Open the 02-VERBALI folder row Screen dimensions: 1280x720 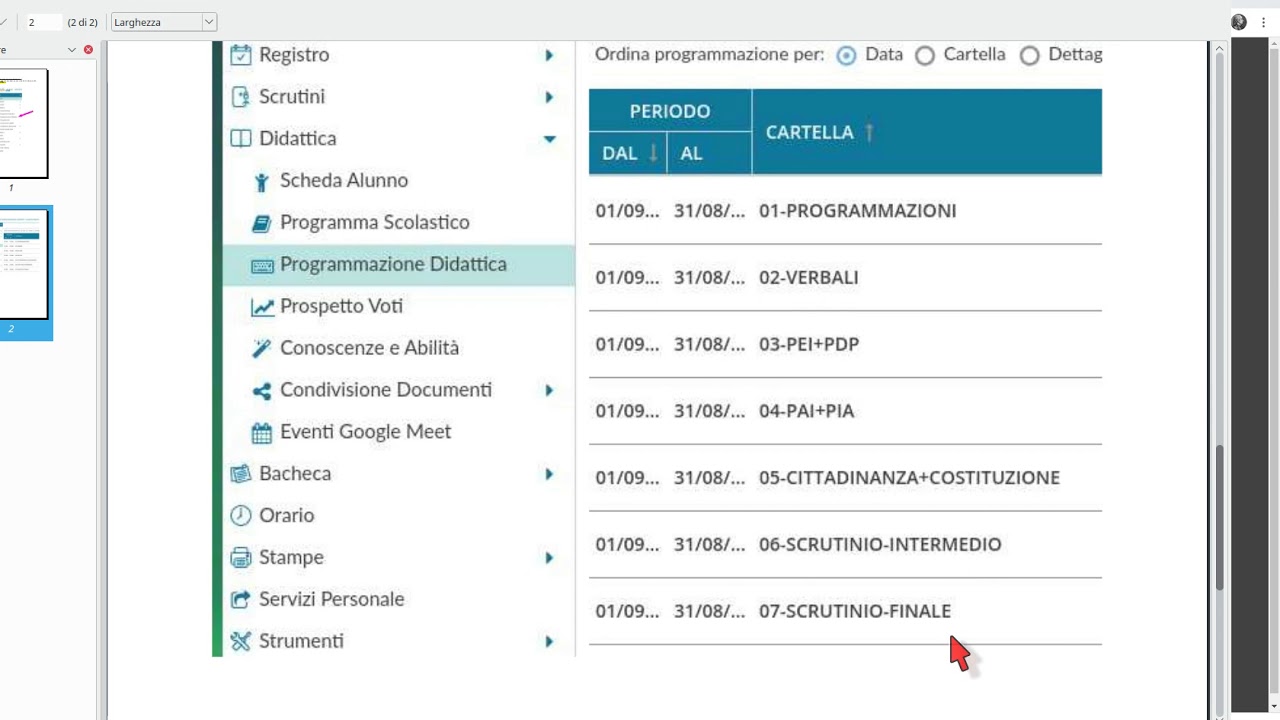pos(845,278)
